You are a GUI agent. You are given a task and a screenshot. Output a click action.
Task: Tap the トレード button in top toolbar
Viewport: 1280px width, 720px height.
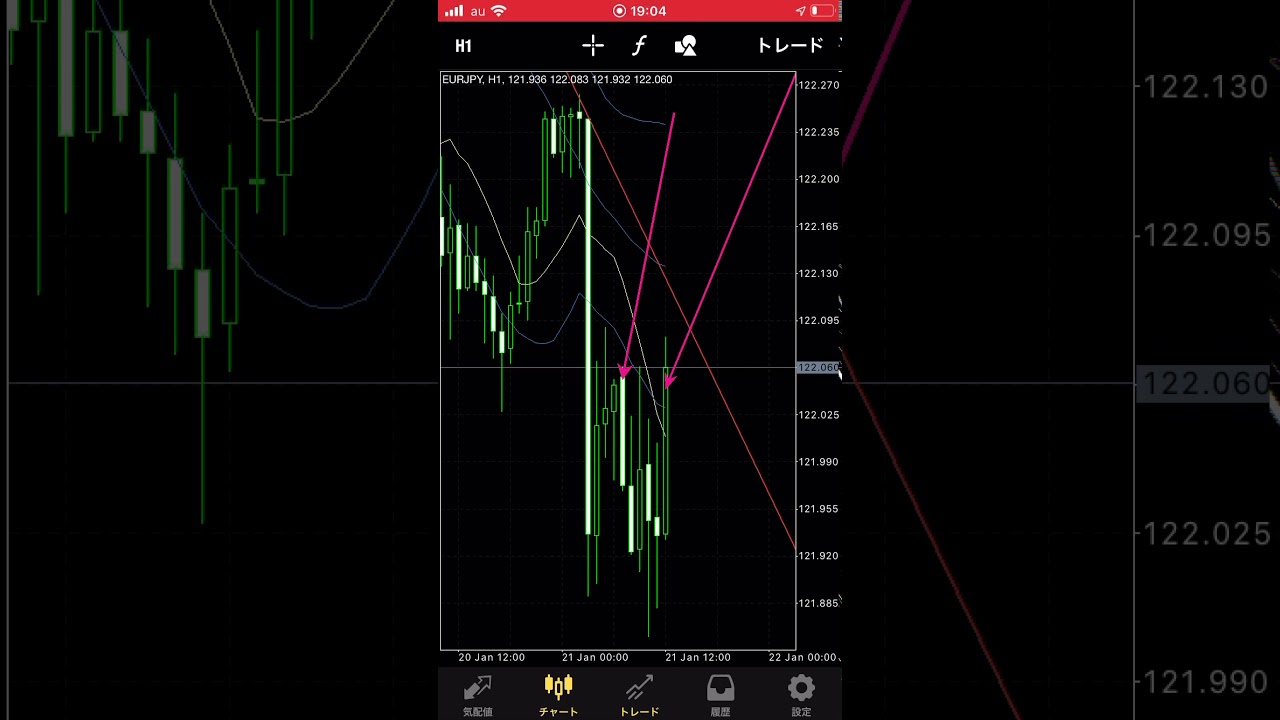790,46
